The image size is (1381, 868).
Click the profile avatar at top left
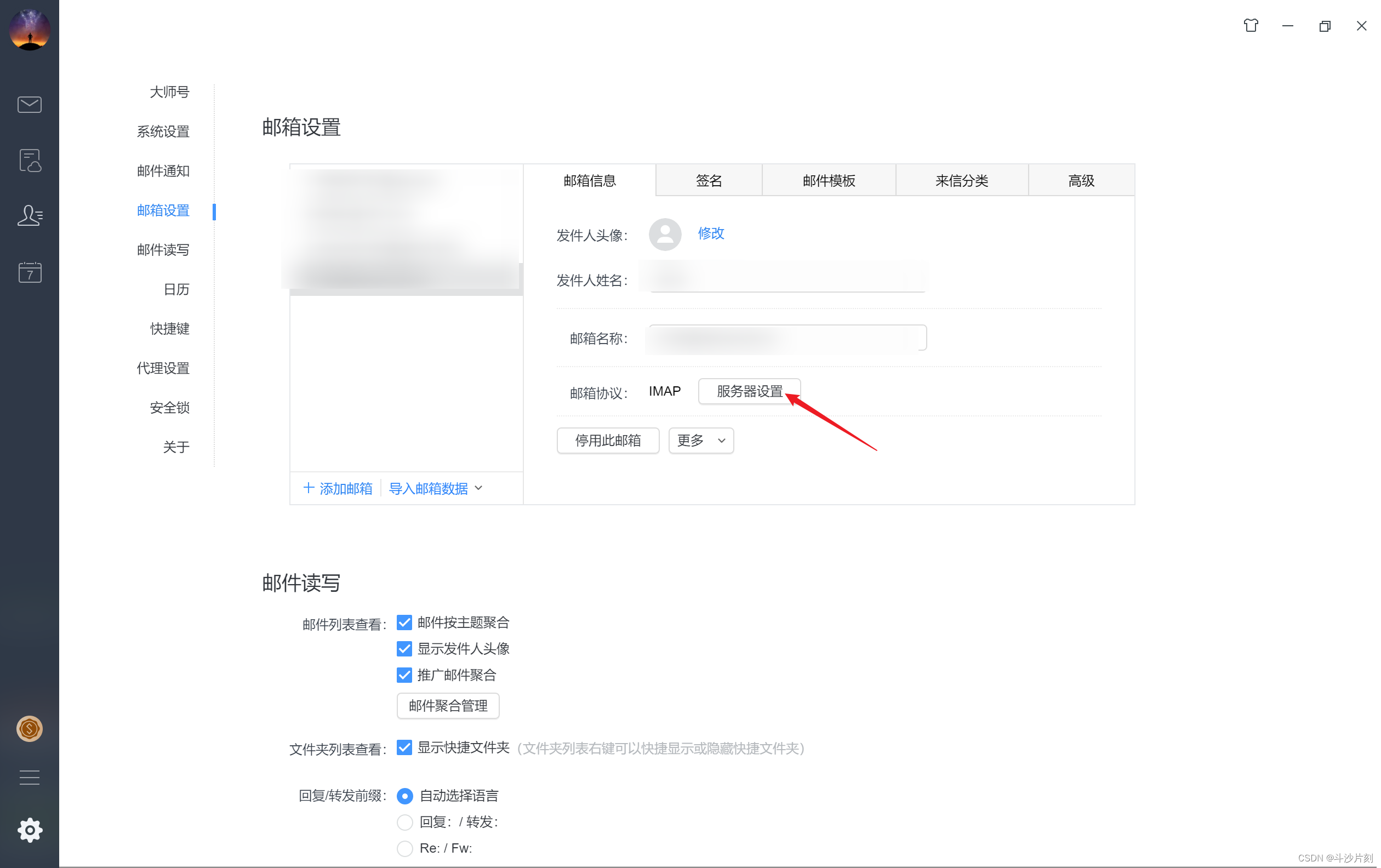[x=29, y=30]
